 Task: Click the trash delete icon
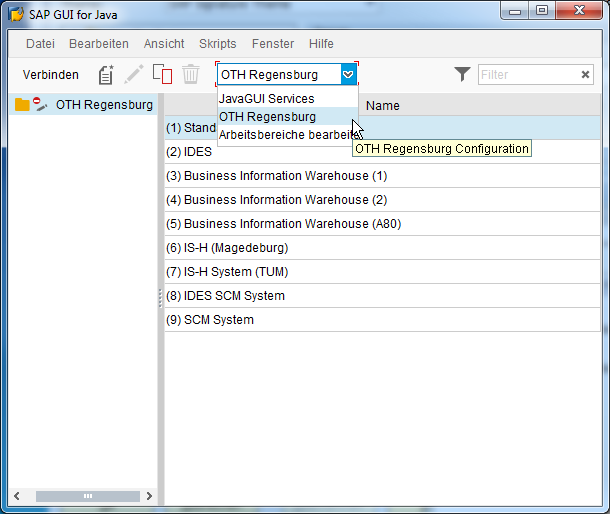click(190, 75)
